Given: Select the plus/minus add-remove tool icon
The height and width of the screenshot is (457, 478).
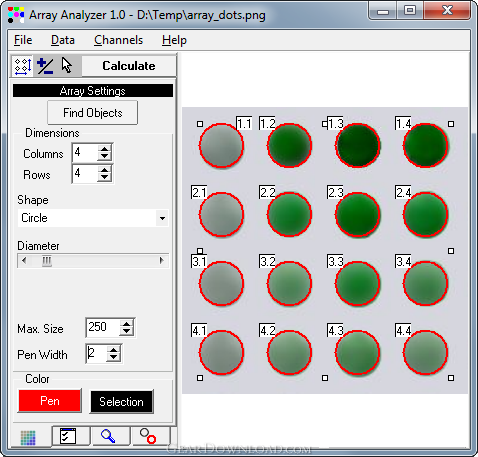Looking at the screenshot, I should click(45, 66).
